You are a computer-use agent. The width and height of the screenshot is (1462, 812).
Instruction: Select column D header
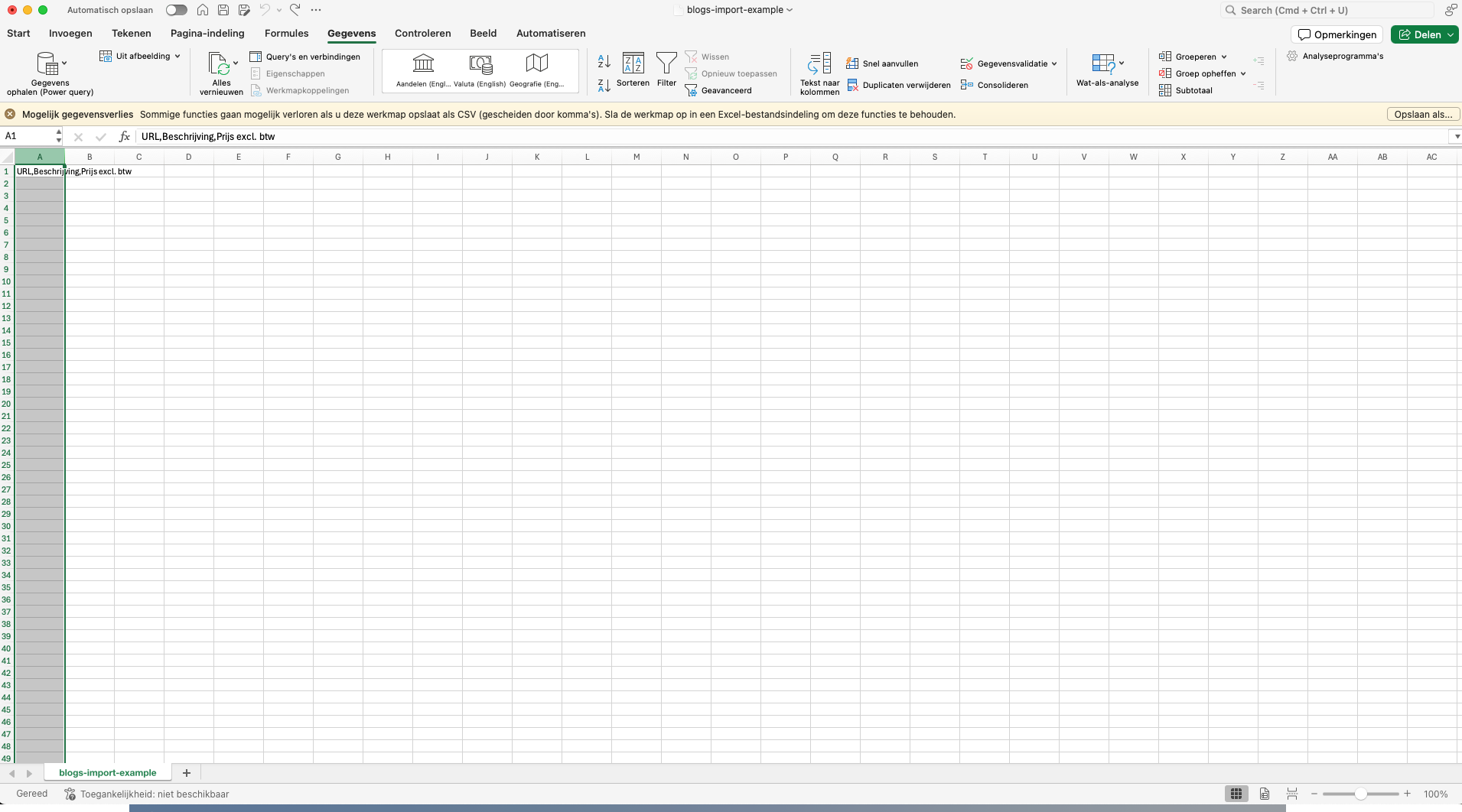click(x=188, y=157)
